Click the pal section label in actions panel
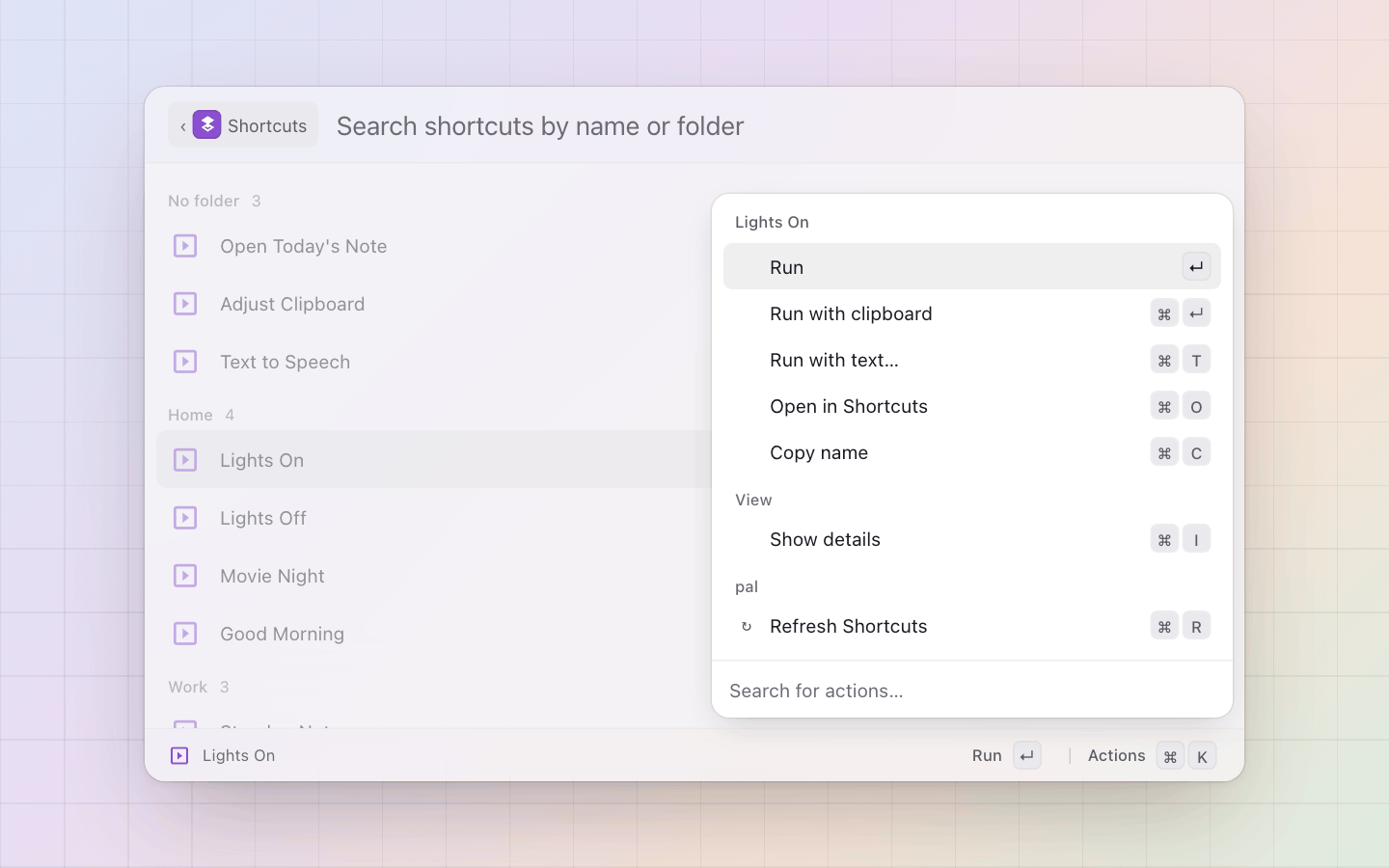Image resolution: width=1389 pixels, height=868 pixels. [x=747, y=586]
